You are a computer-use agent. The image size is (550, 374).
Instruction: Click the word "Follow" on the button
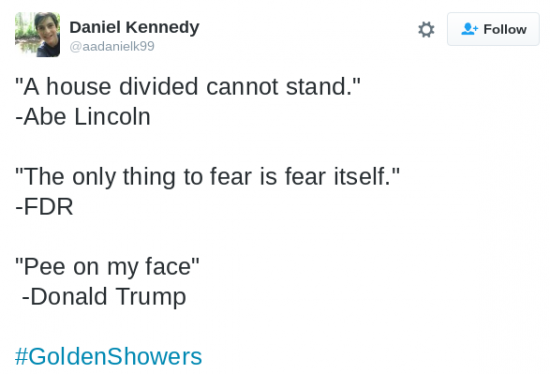(505, 29)
